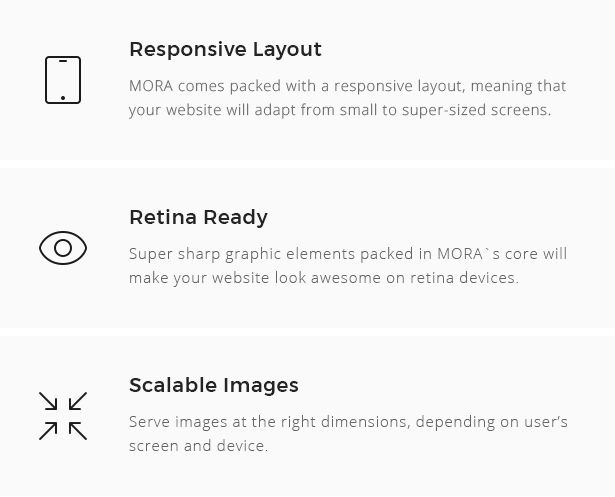
Task: Select the eye icon for Retina Ready
Action: point(63,248)
